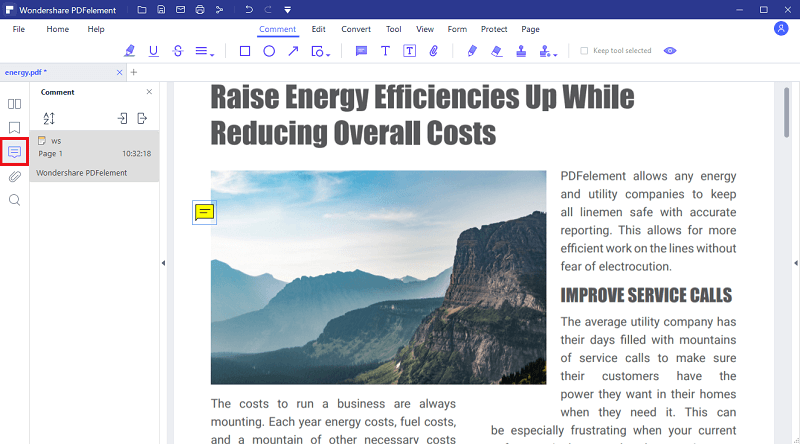Open the quick access toolbar dropdown
The image size is (800, 444).
pos(288,10)
